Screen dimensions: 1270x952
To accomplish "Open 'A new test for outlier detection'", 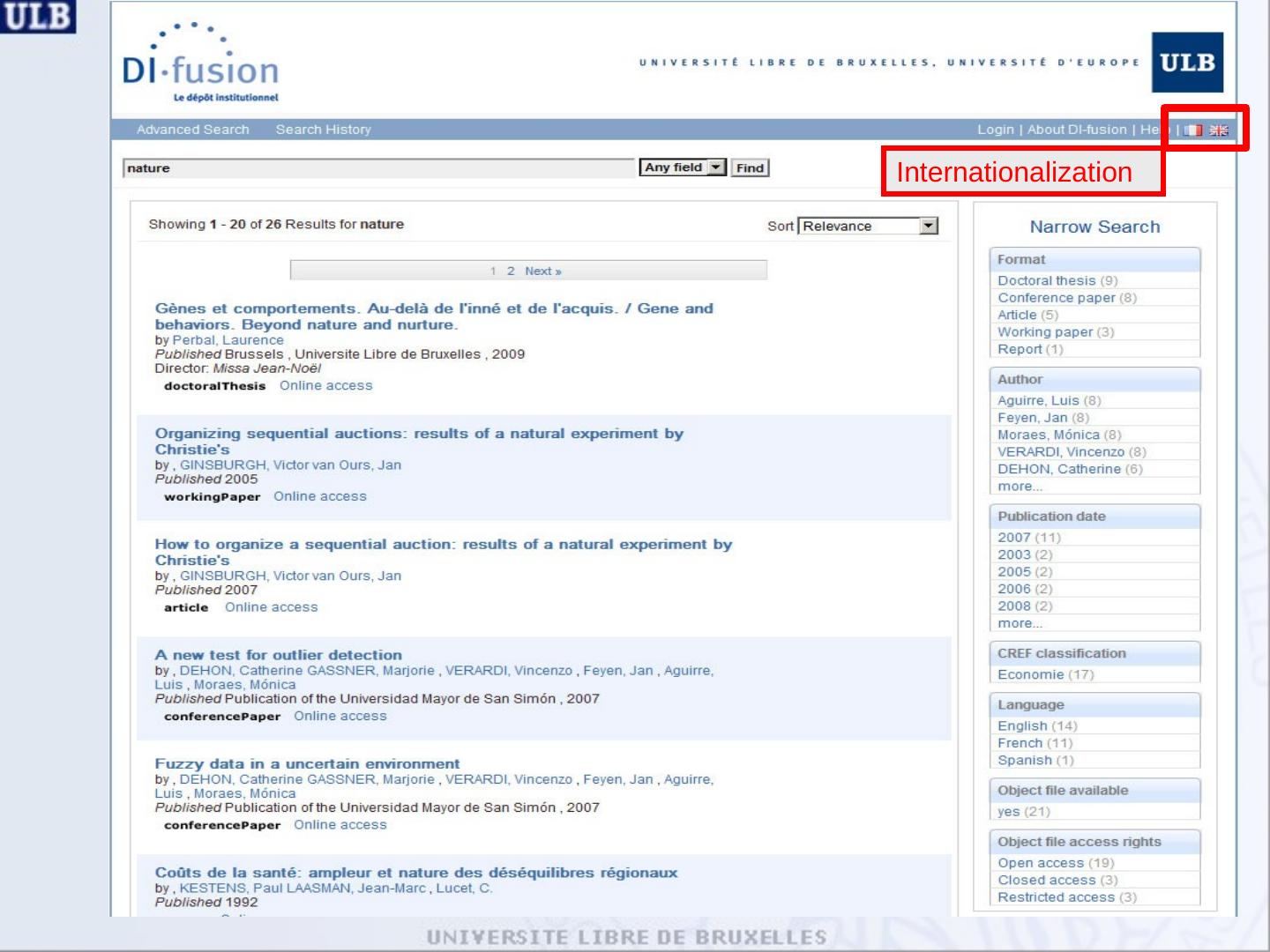I will click(x=279, y=655).
